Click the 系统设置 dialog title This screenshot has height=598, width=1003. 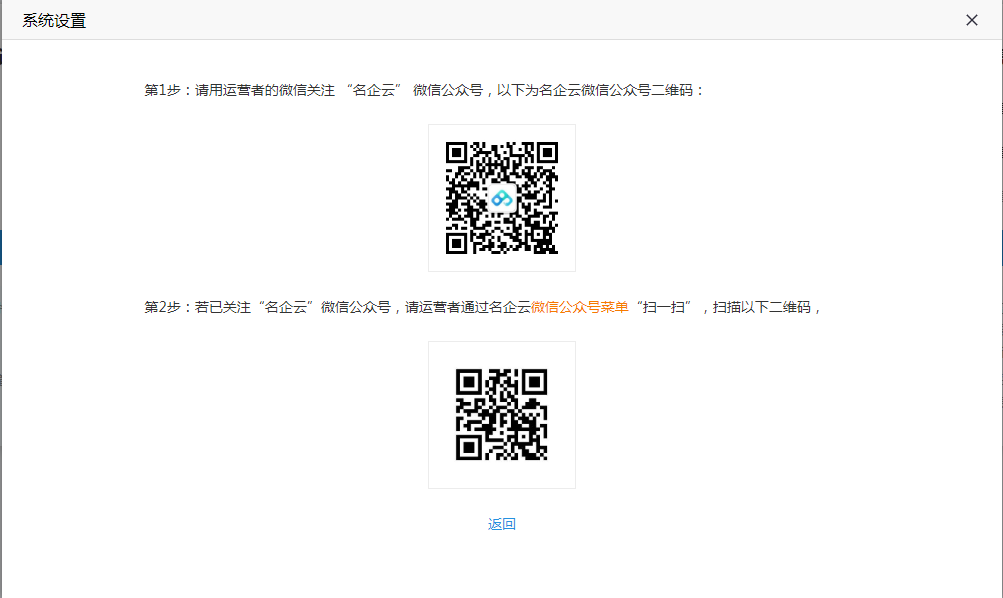[x=54, y=20]
